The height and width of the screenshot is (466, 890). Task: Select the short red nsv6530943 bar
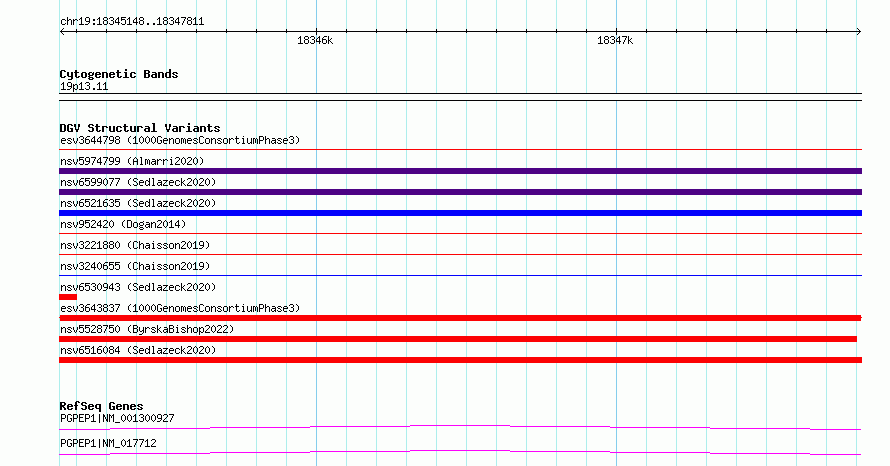coord(68,297)
